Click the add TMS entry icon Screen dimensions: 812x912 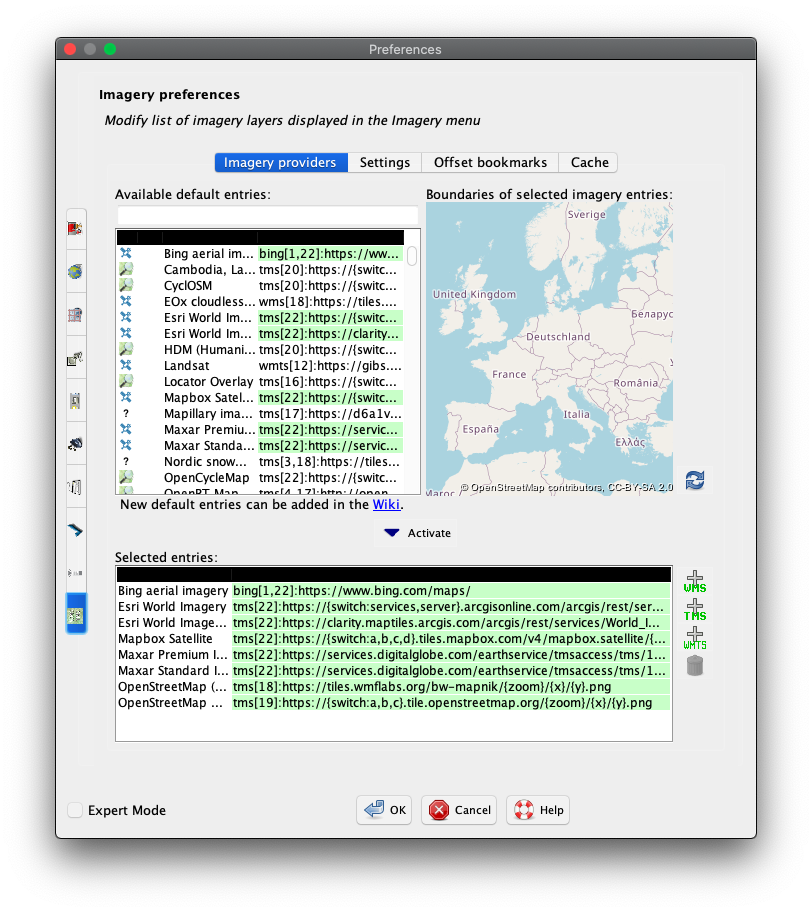coord(694,609)
